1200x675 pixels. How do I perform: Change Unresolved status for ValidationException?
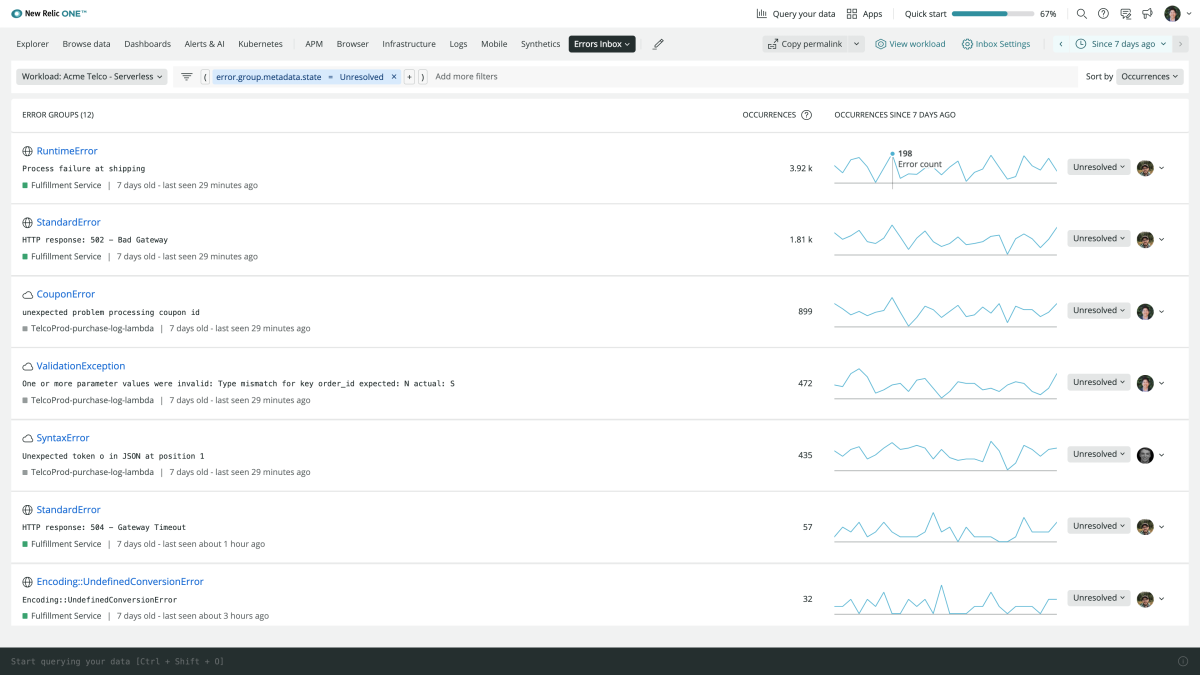pos(1099,382)
